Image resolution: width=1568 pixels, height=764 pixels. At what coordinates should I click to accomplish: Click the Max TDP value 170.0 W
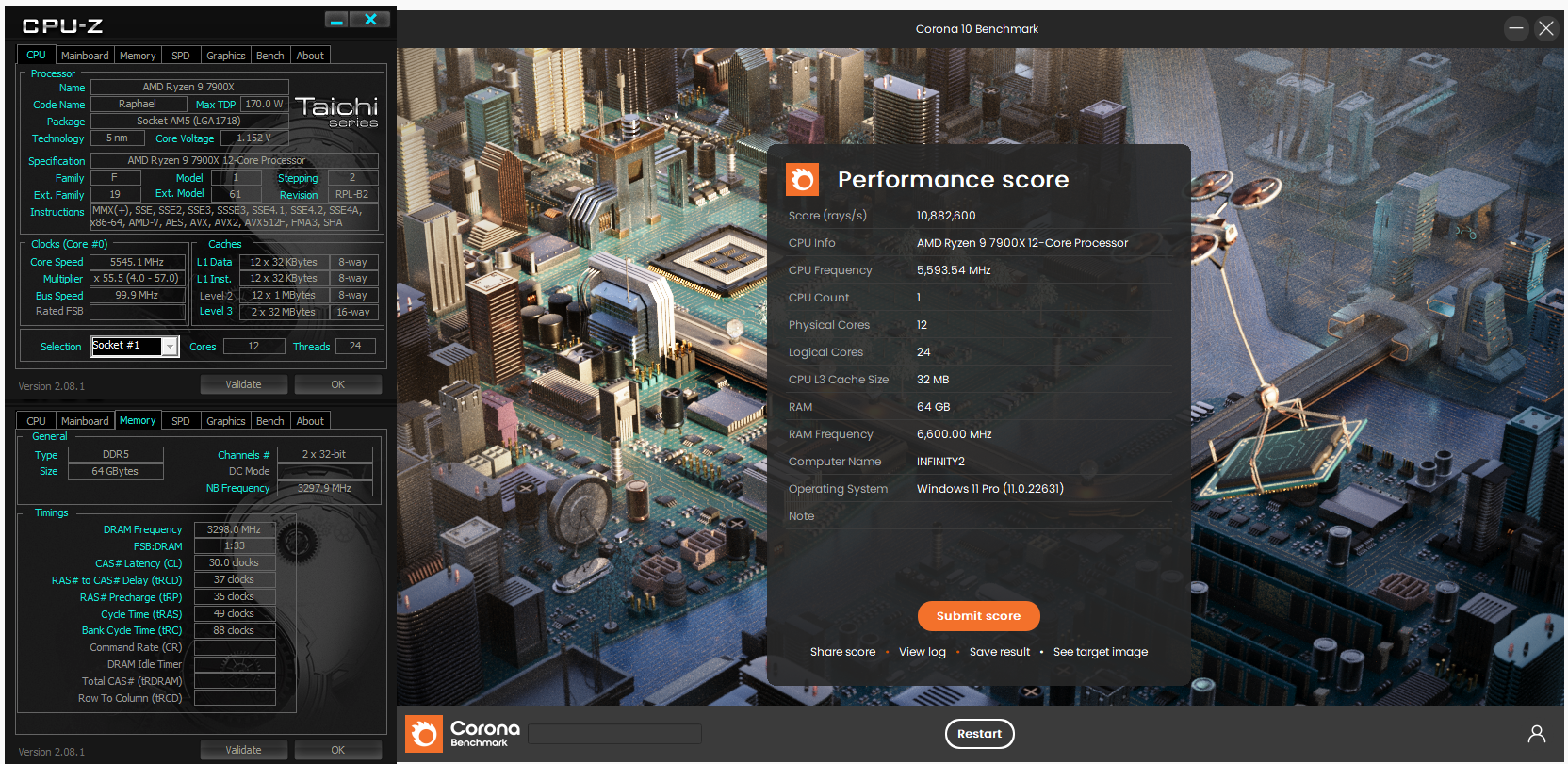pos(264,104)
